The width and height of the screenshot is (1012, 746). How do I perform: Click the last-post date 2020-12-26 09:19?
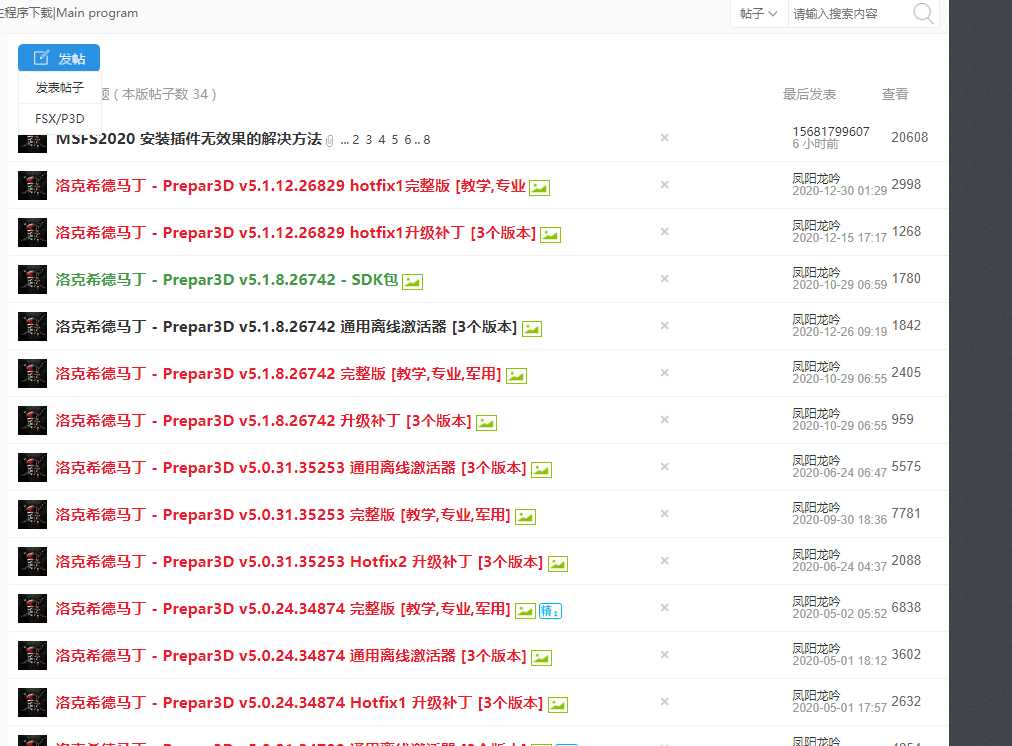(840, 332)
